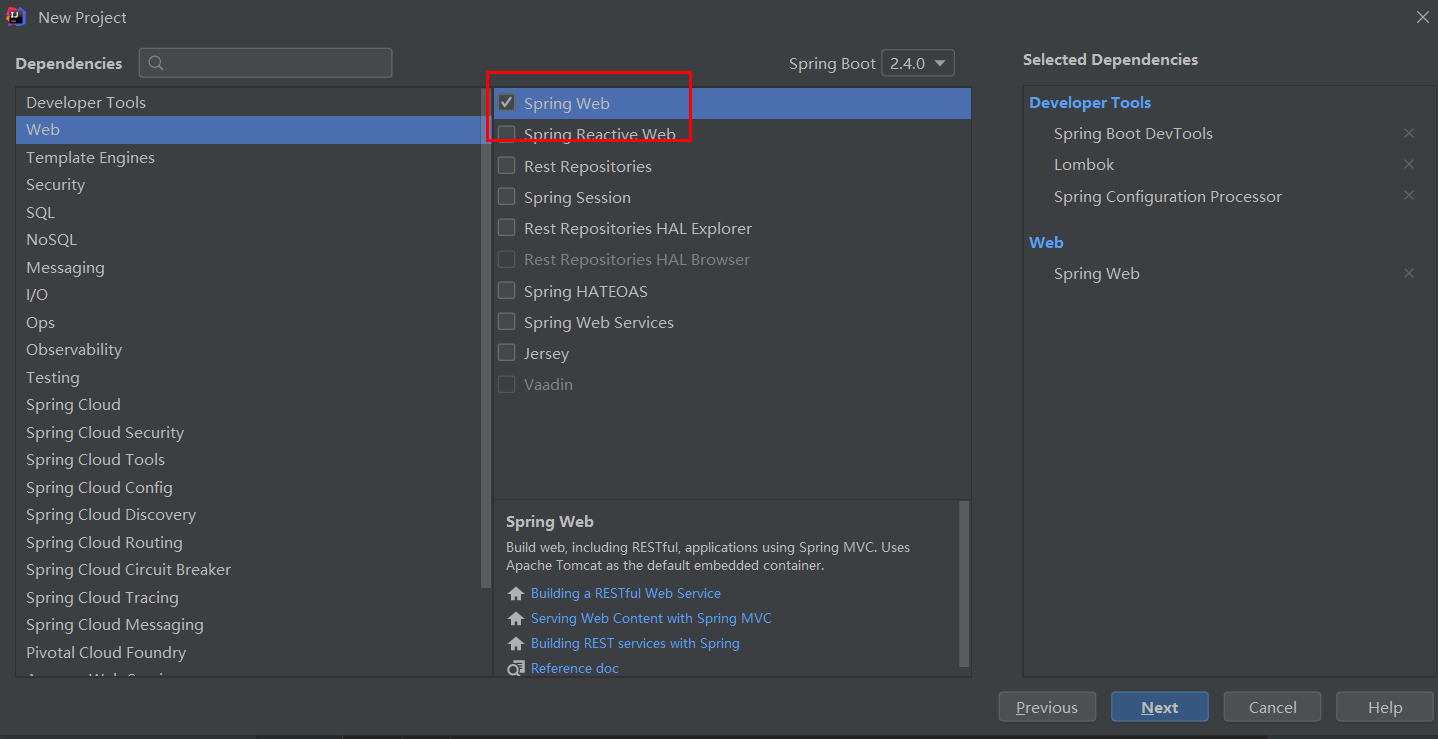The width and height of the screenshot is (1438, 739).
Task: Select the Spring Cloud Security category
Action: [x=248, y=432]
